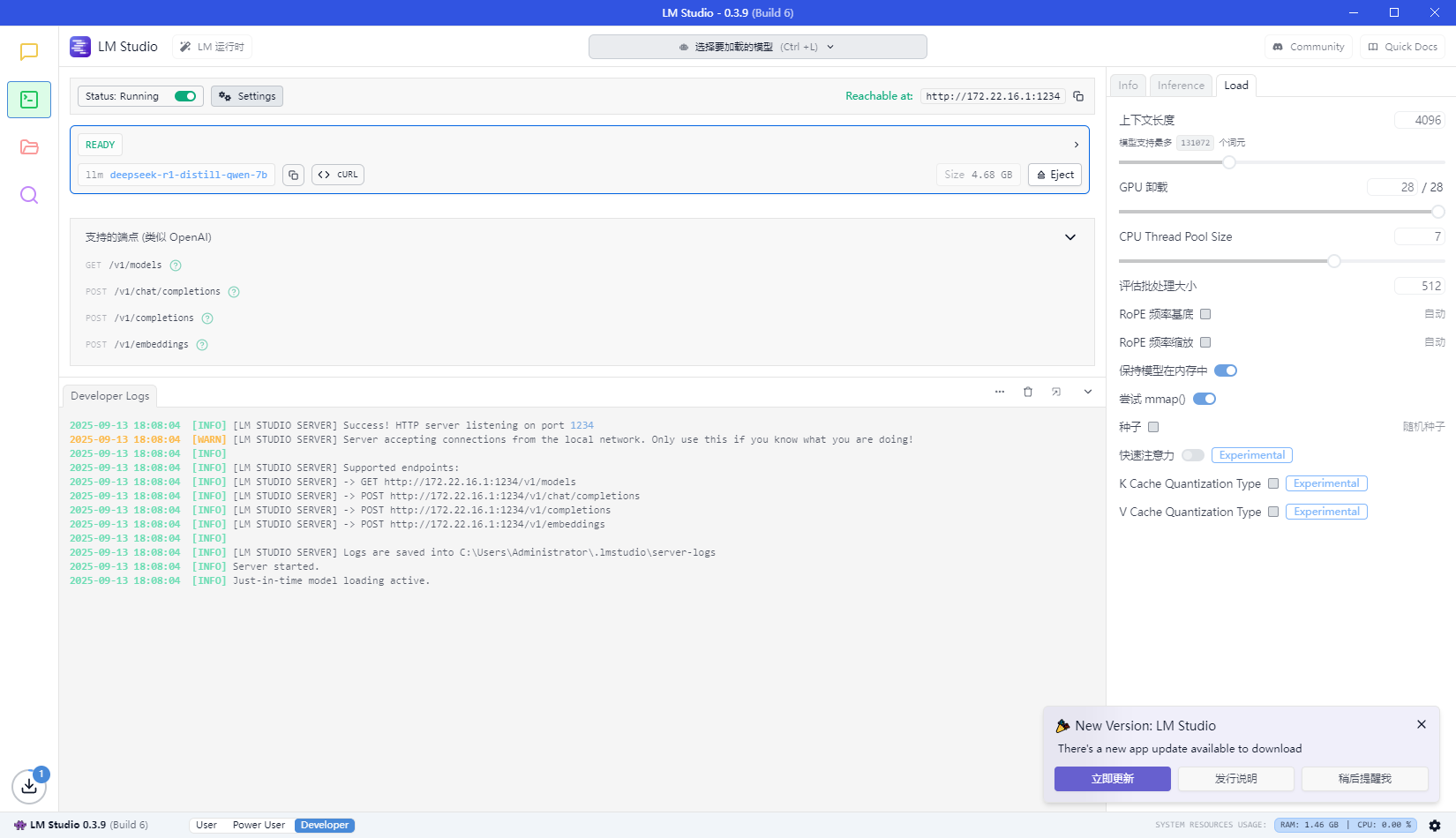Click the deepseek-r1-distill-qwen-7b model name
The width and height of the screenshot is (1456, 838).
(188, 175)
